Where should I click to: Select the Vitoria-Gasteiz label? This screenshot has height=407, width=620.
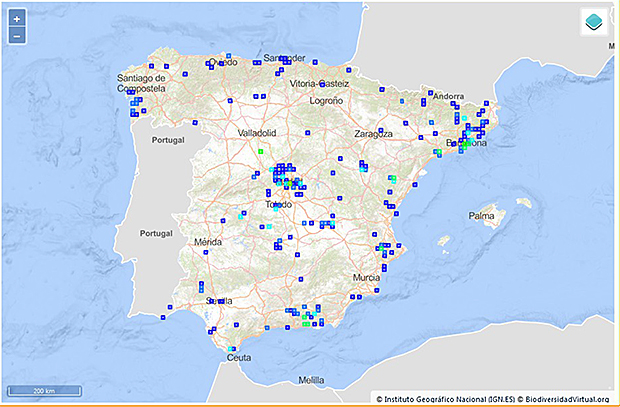[x=317, y=84]
